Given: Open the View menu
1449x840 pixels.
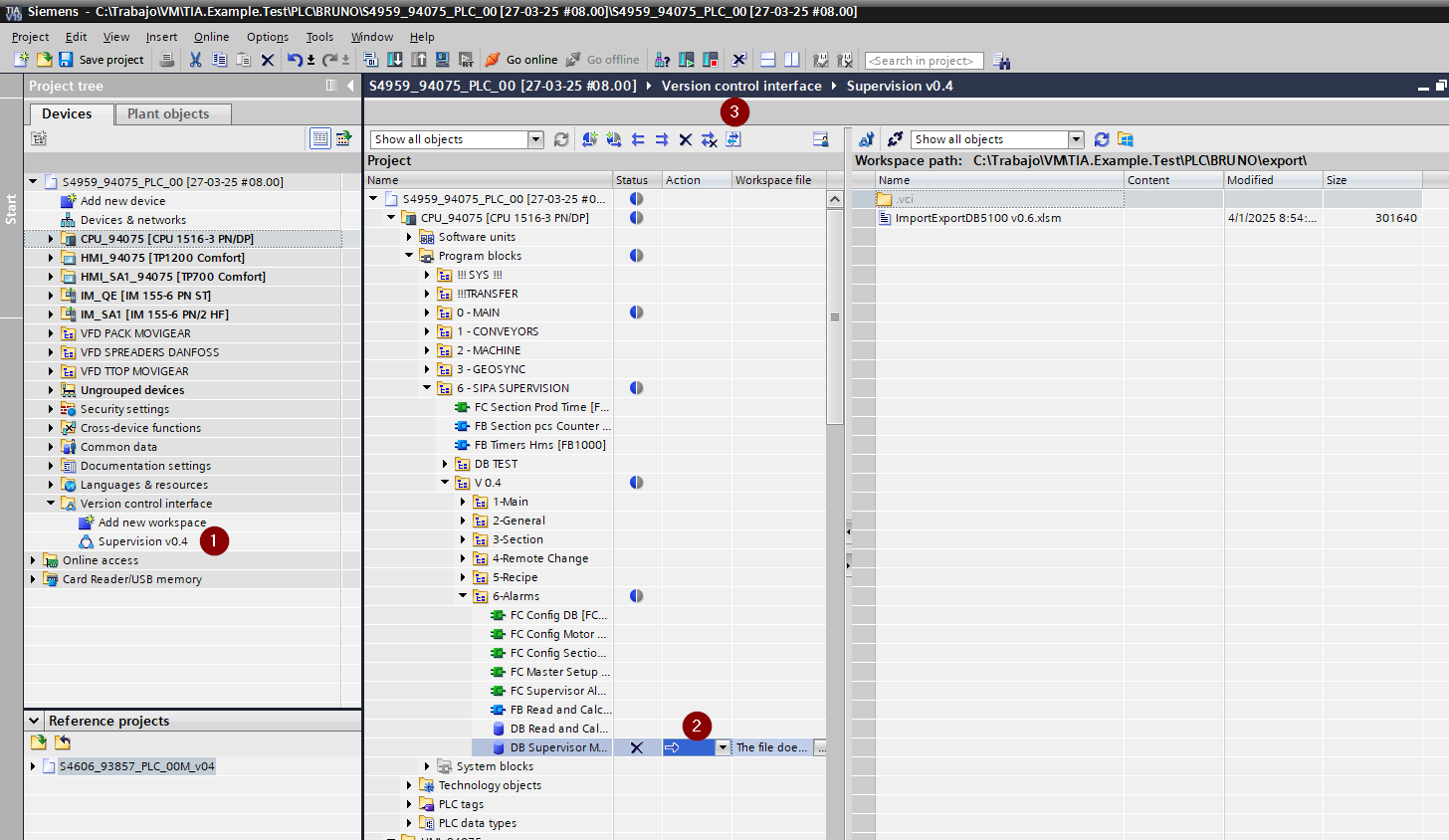Looking at the screenshot, I should pyautogui.click(x=116, y=37).
